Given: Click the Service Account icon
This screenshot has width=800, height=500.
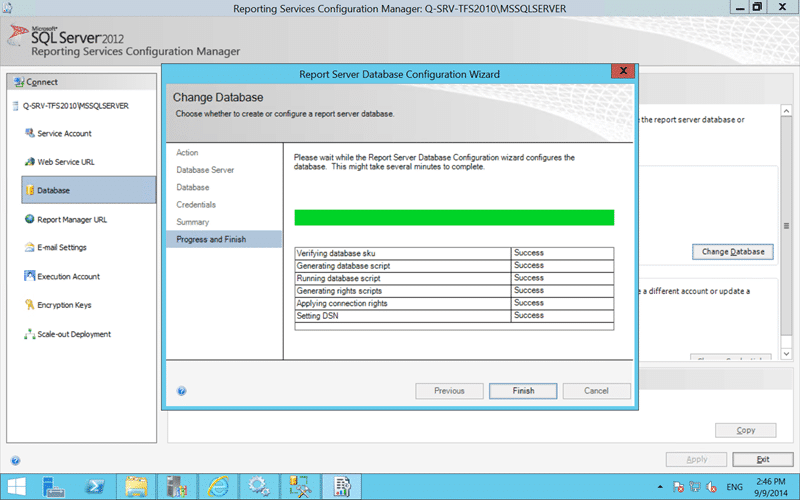Looking at the screenshot, I should point(30,133).
